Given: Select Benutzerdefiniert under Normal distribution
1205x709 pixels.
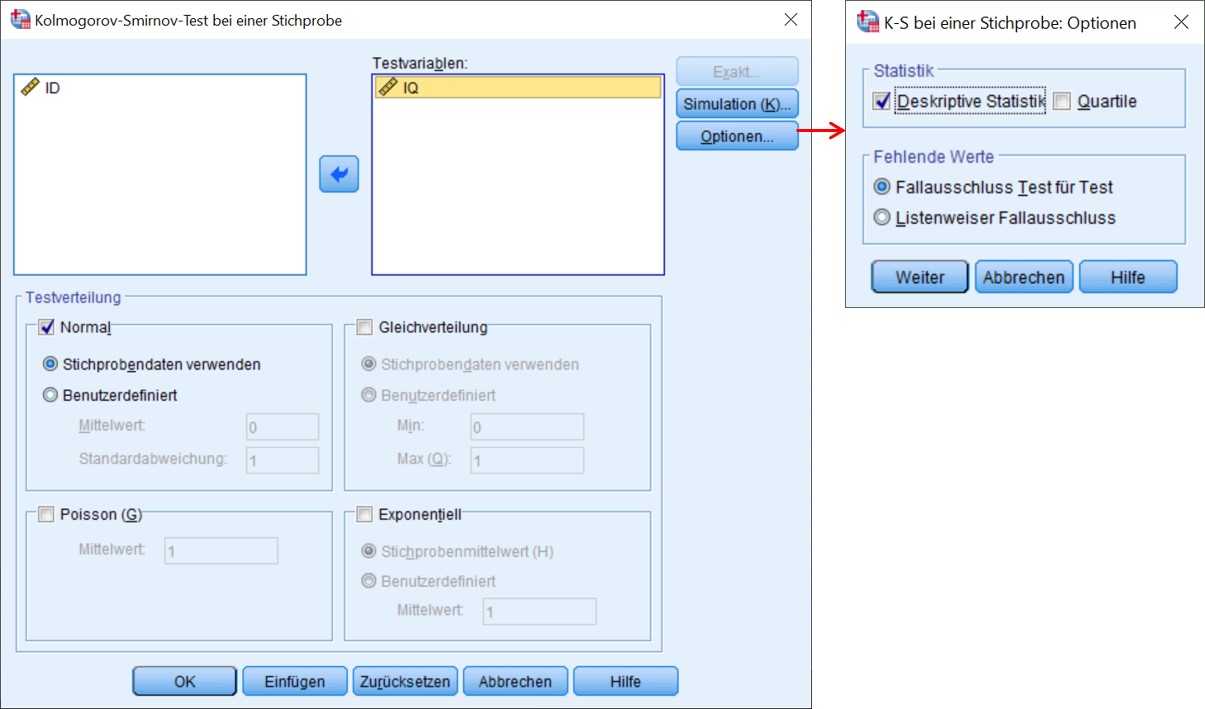Looking at the screenshot, I should coord(51,395).
